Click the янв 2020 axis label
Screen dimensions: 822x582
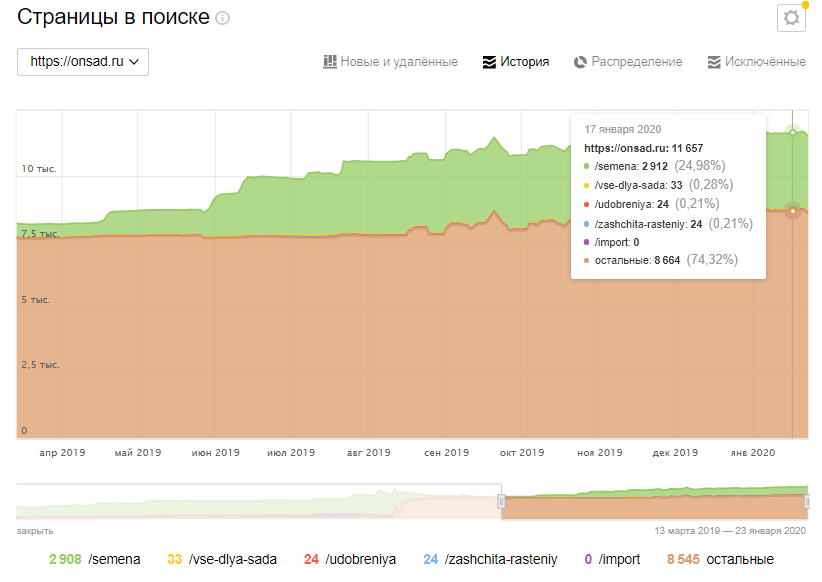point(753,452)
